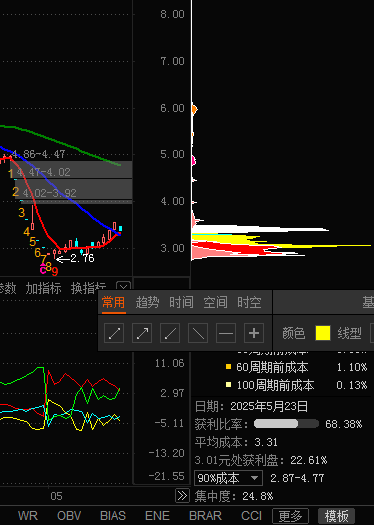The image size is (374, 525).
Task: Click the 模板 button
Action: [336, 516]
